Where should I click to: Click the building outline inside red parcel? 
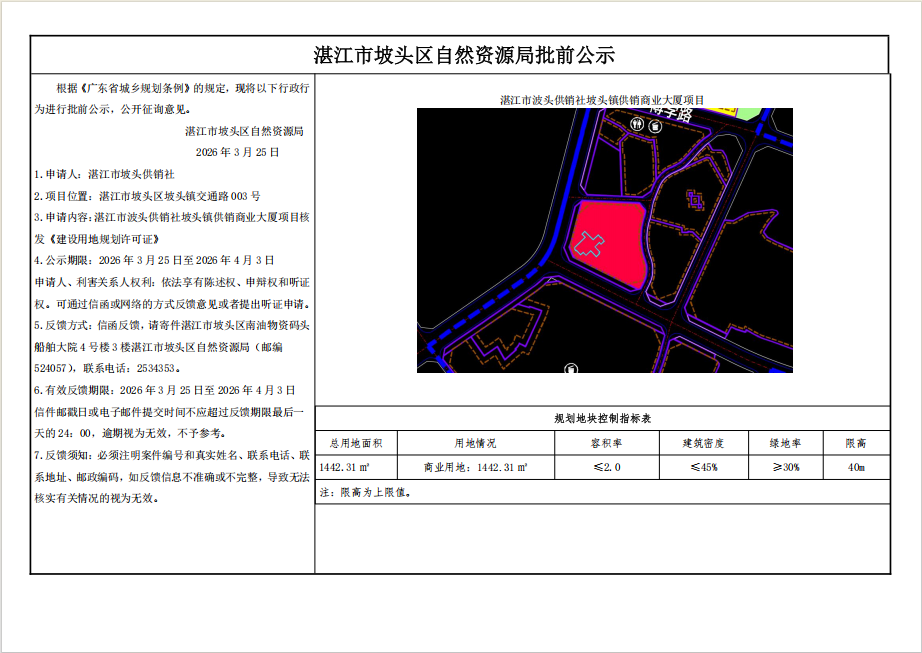coord(588,244)
